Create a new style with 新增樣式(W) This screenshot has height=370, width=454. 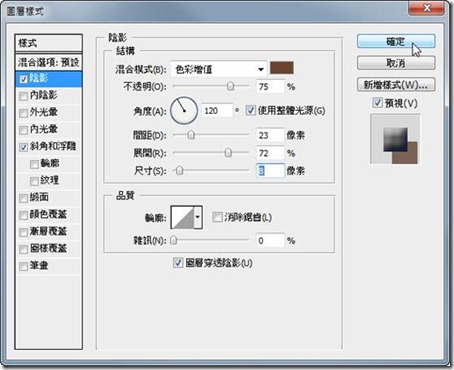396,85
